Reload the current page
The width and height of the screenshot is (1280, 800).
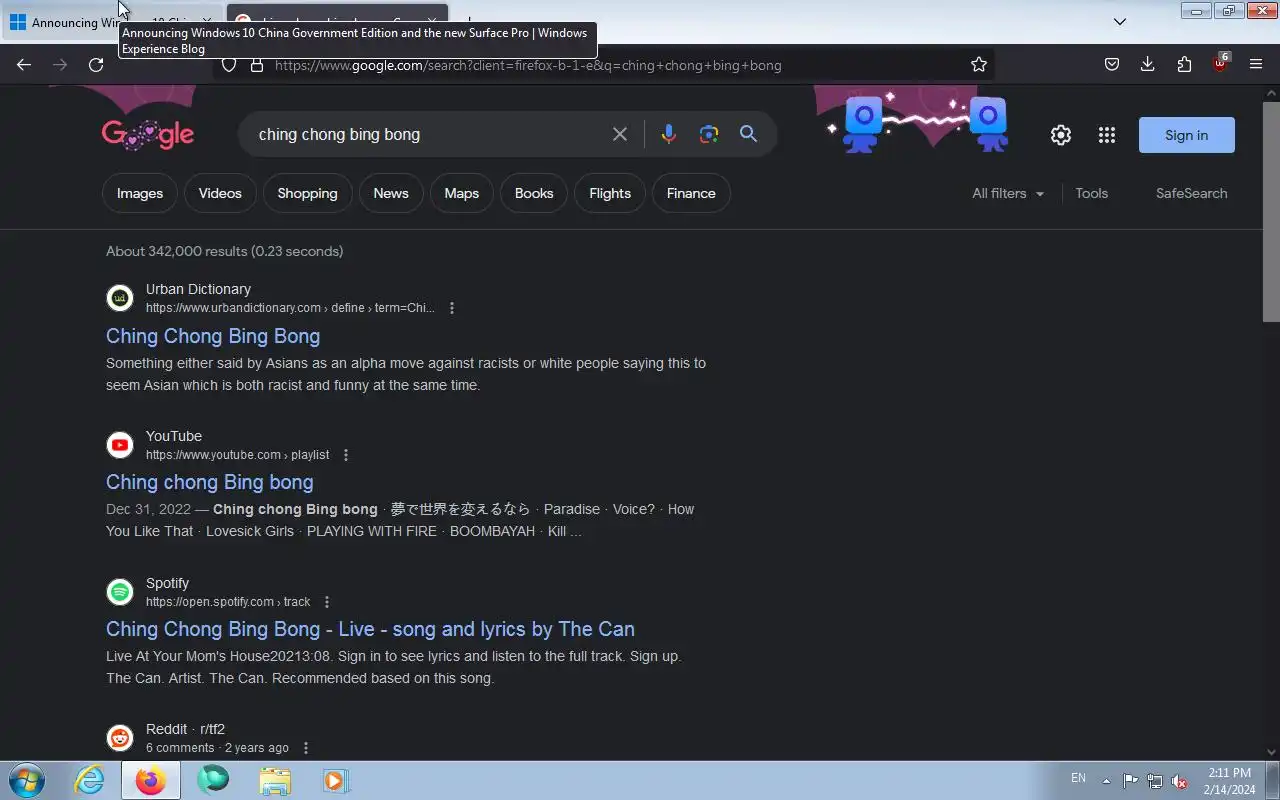pyautogui.click(x=96, y=65)
